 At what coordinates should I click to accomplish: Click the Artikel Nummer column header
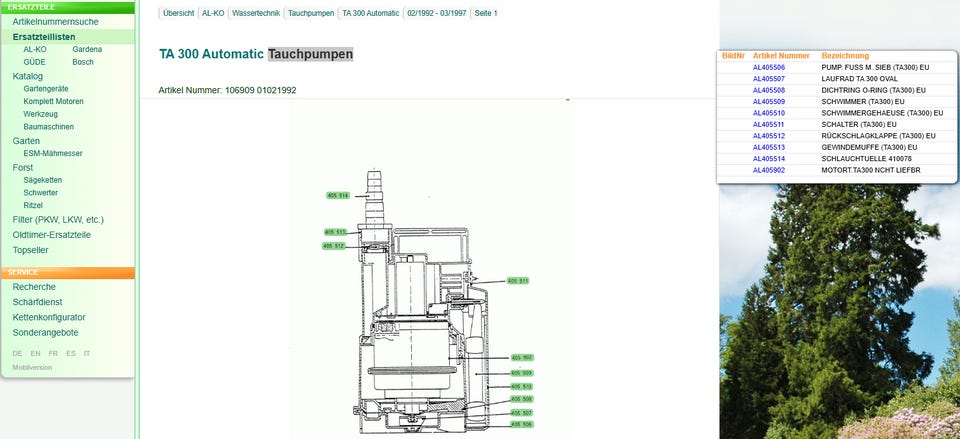tap(781, 56)
